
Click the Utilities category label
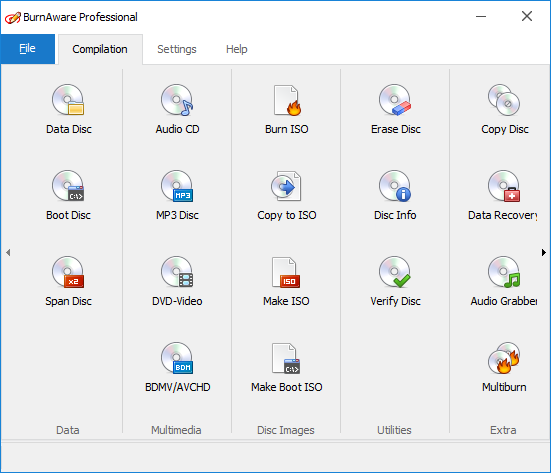click(394, 430)
